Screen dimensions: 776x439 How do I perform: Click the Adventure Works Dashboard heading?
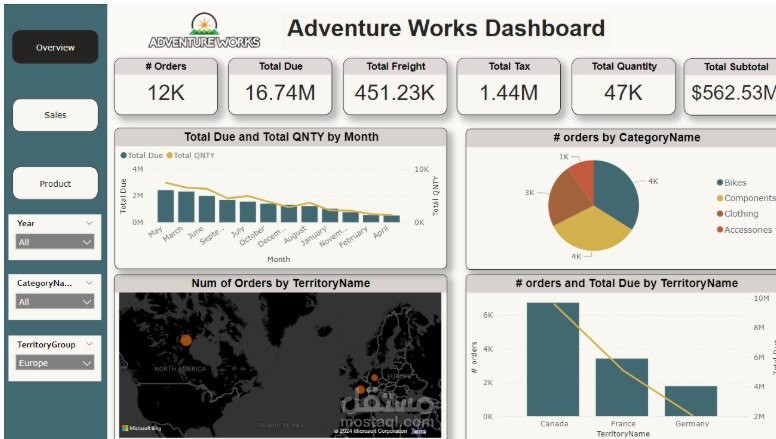pos(446,28)
